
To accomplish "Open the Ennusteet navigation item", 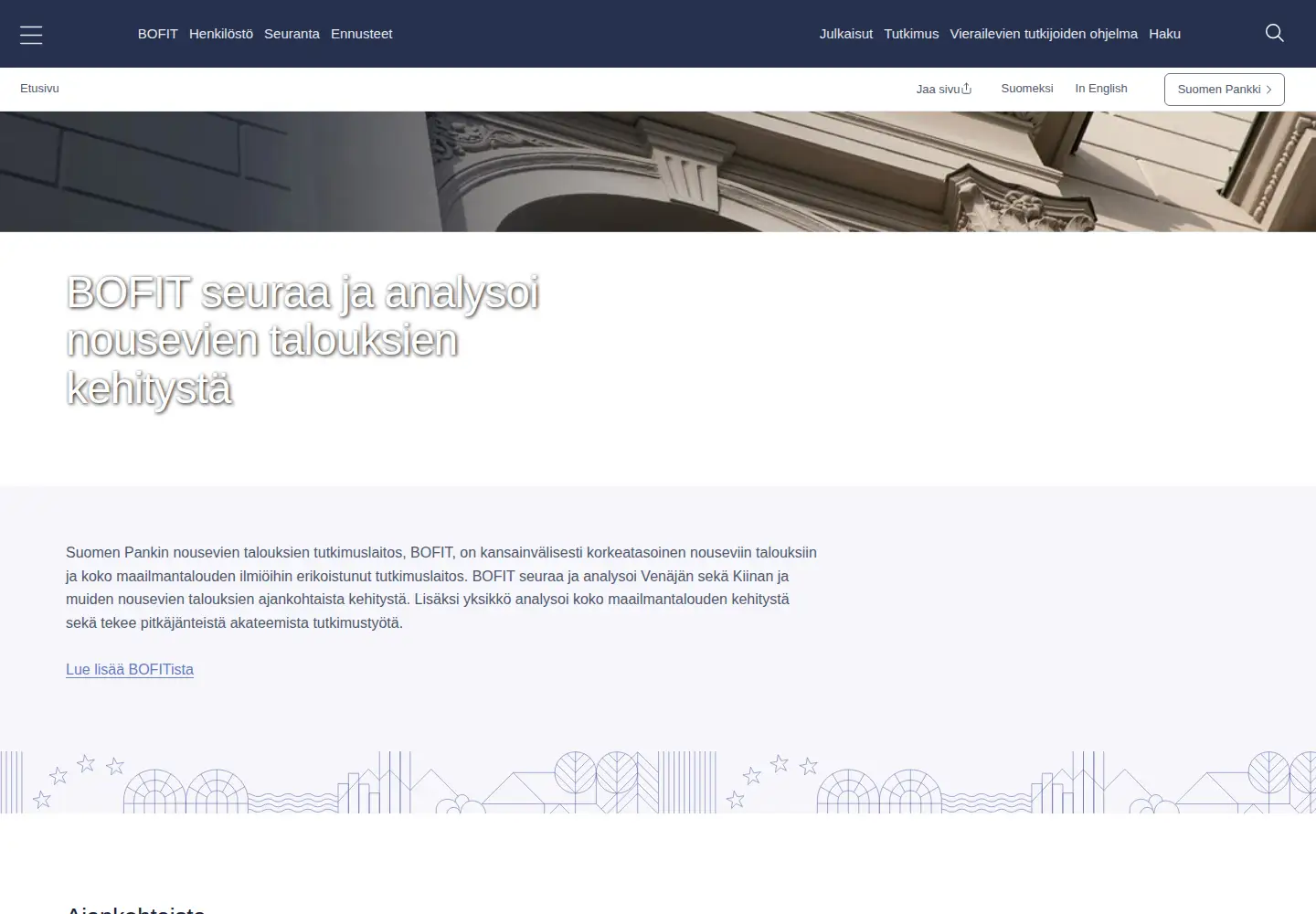I will tap(361, 34).
